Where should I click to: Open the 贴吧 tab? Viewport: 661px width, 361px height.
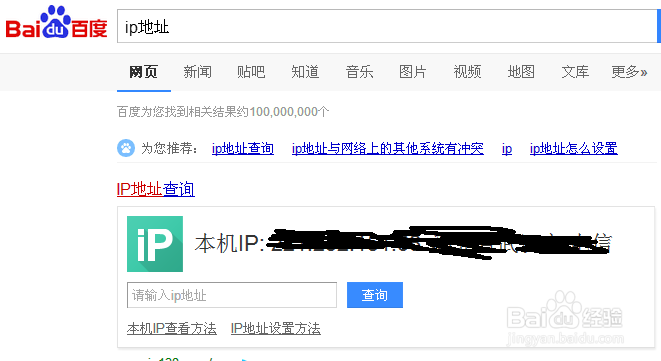tap(251, 72)
